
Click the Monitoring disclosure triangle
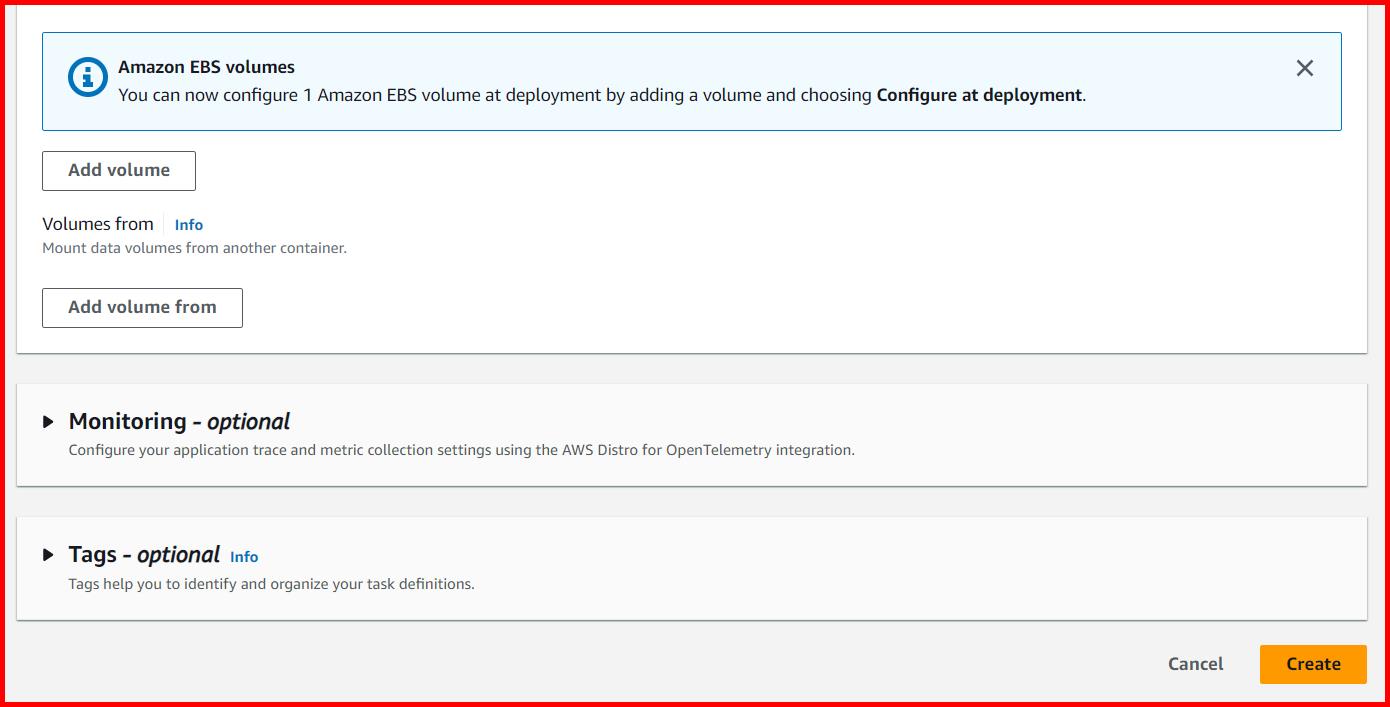click(x=49, y=421)
